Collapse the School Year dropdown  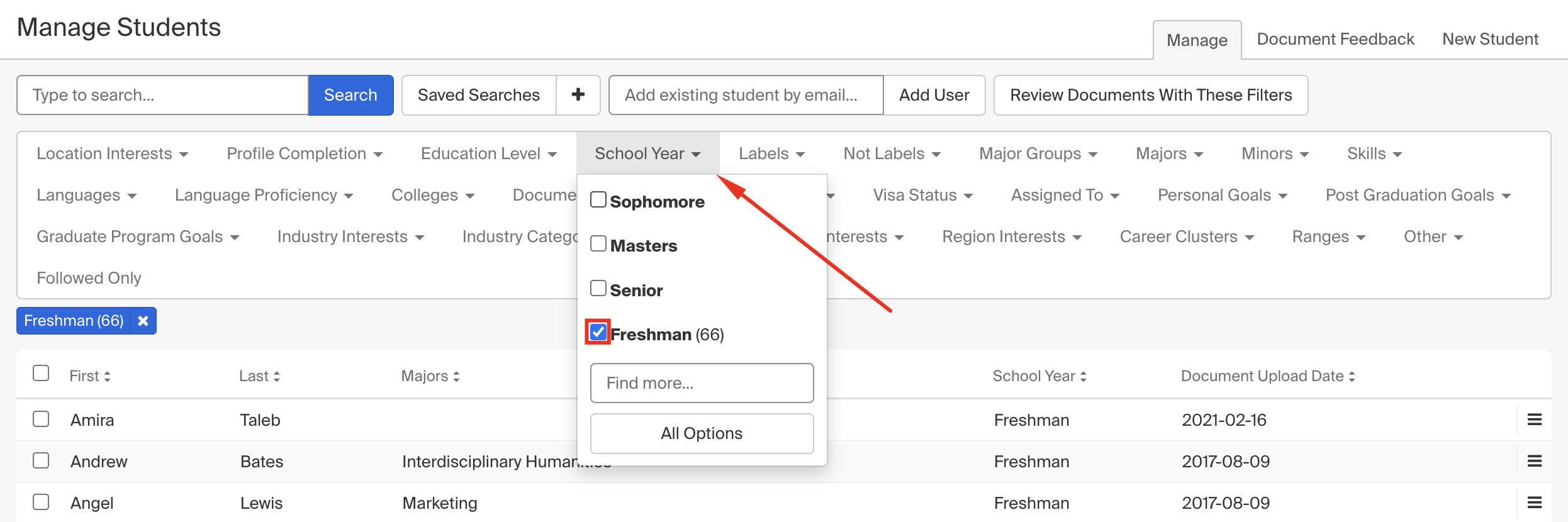(x=647, y=153)
